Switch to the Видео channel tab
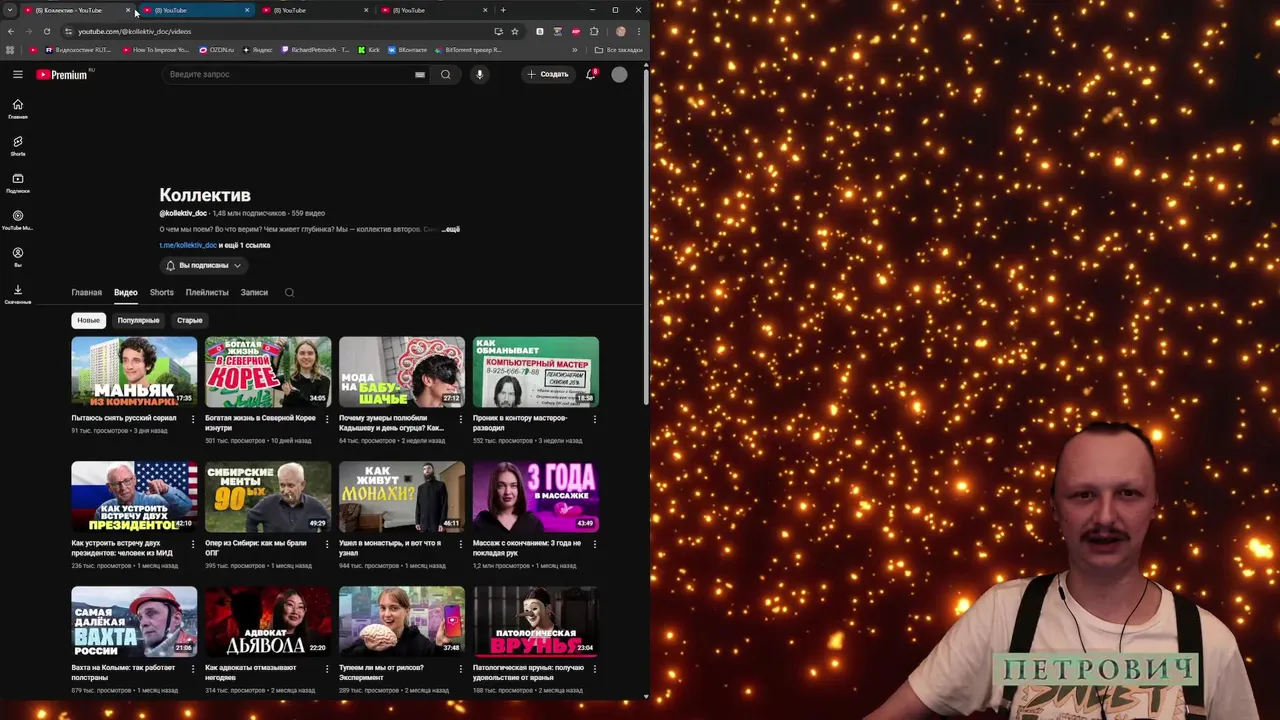The height and width of the screenshot is (720, 1280). (x=126, y=293)
